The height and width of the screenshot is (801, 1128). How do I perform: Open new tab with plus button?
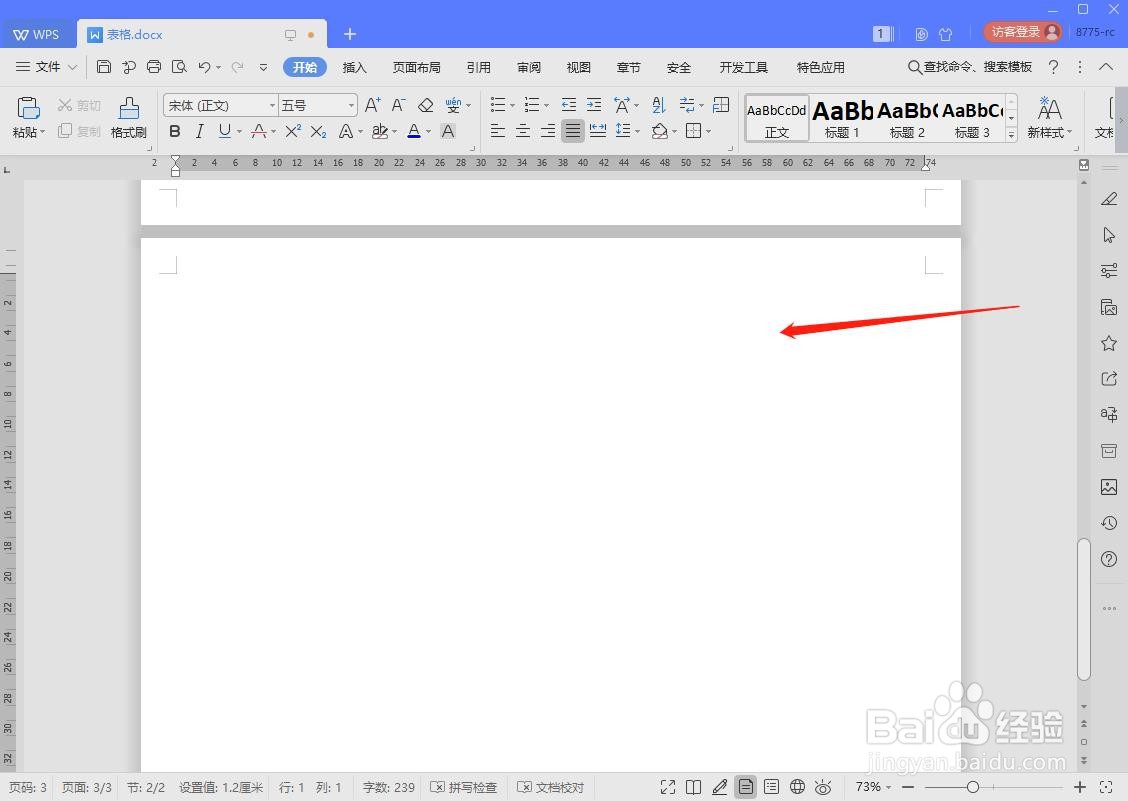(350, 34)
